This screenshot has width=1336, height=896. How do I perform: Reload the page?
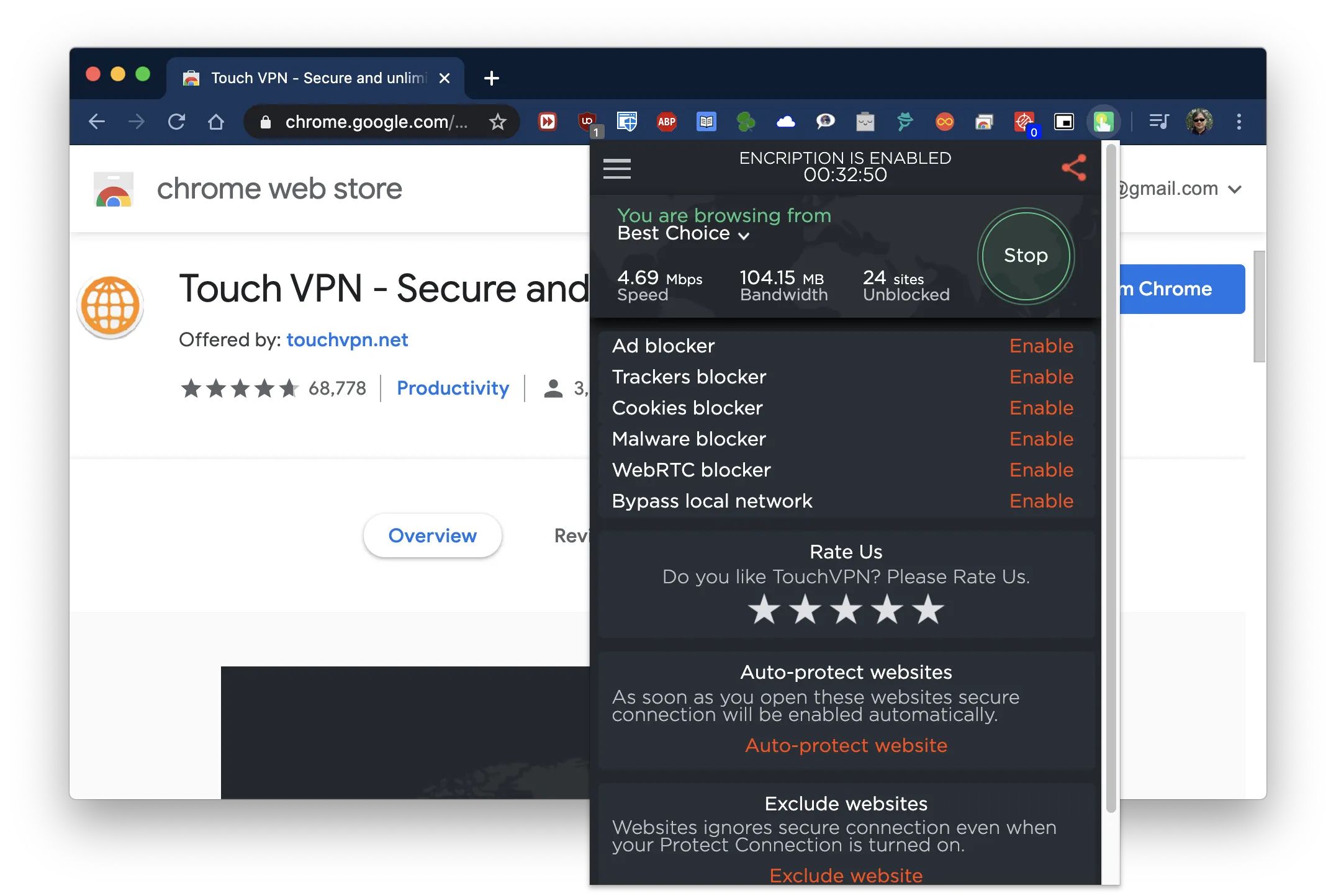[176, 122]
